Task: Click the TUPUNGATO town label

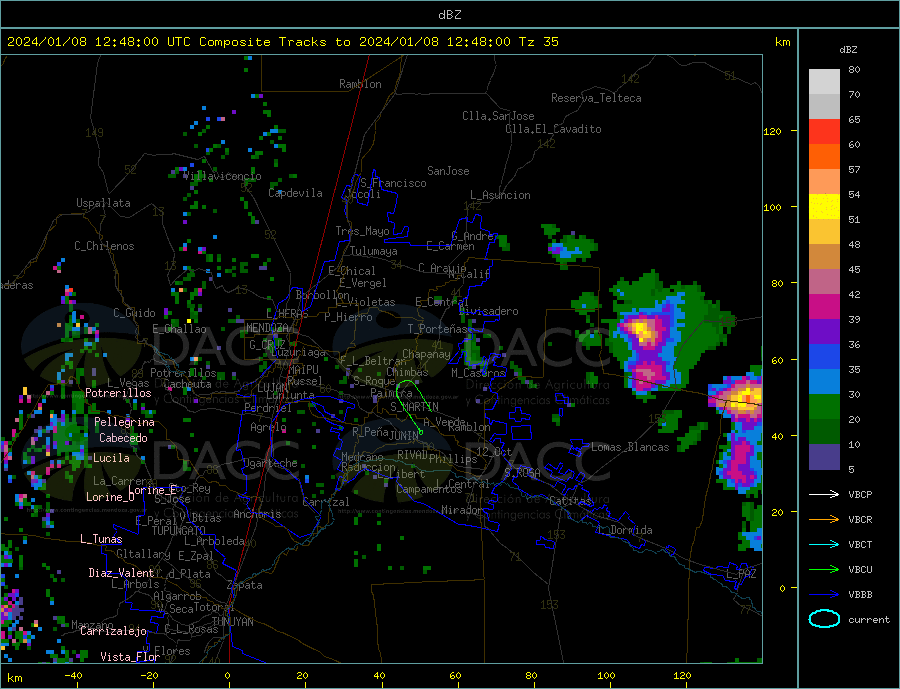Action: pos(179,531)
